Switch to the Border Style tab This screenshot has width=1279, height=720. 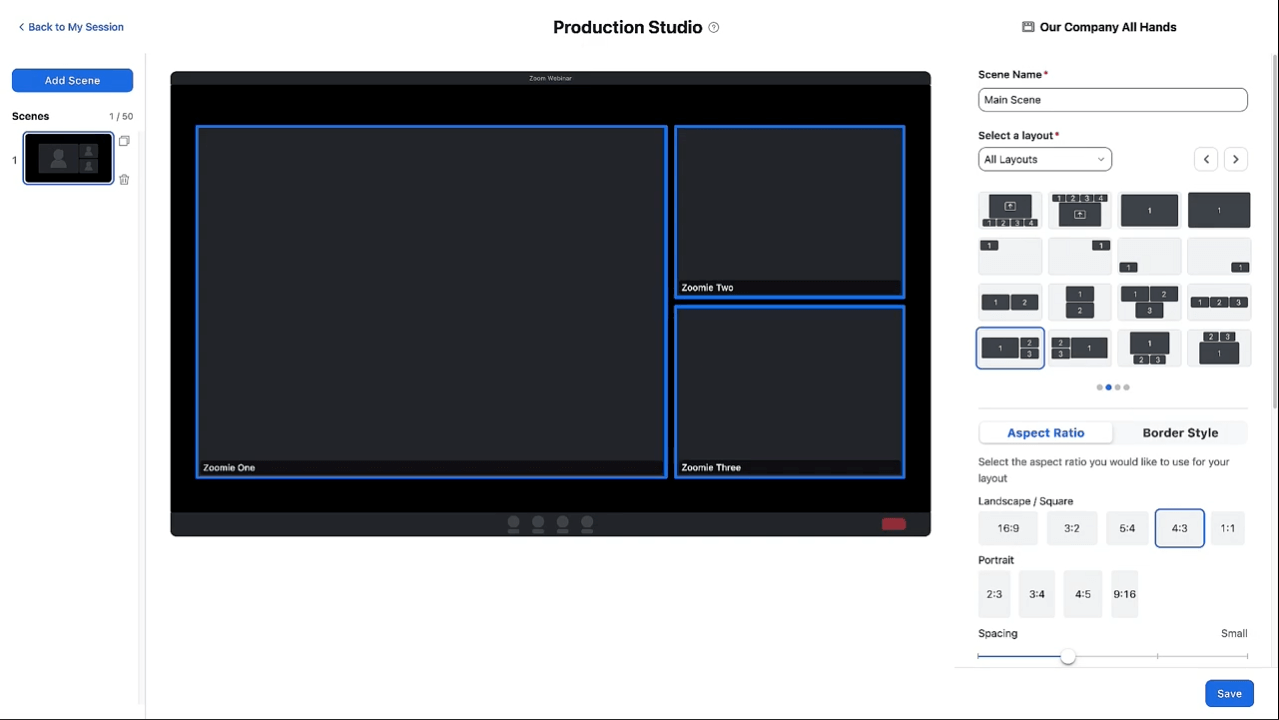[x=1180, y=432]
